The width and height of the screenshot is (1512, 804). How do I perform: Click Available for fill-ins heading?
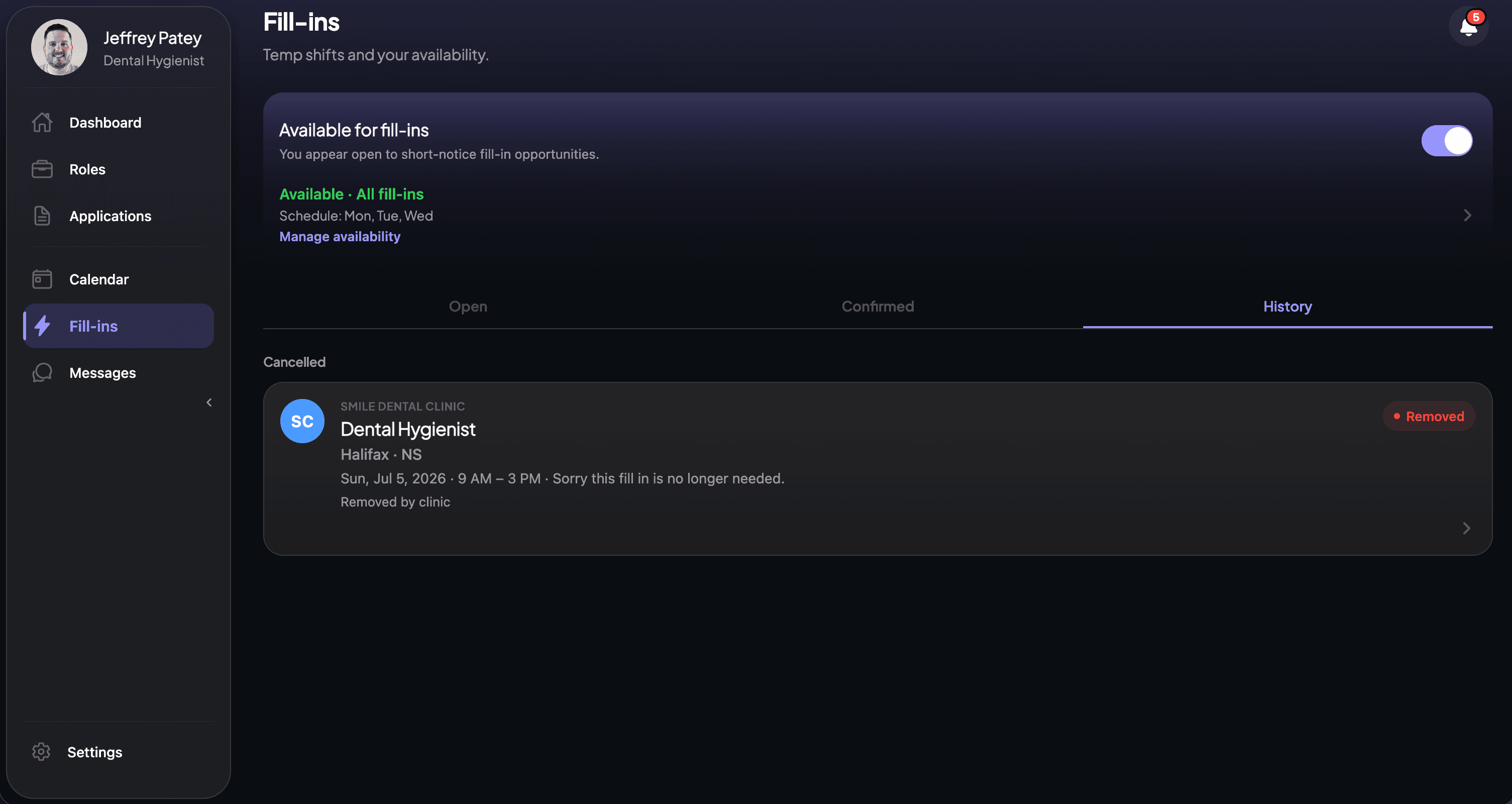pyautogui.click(x=354, y=130)
